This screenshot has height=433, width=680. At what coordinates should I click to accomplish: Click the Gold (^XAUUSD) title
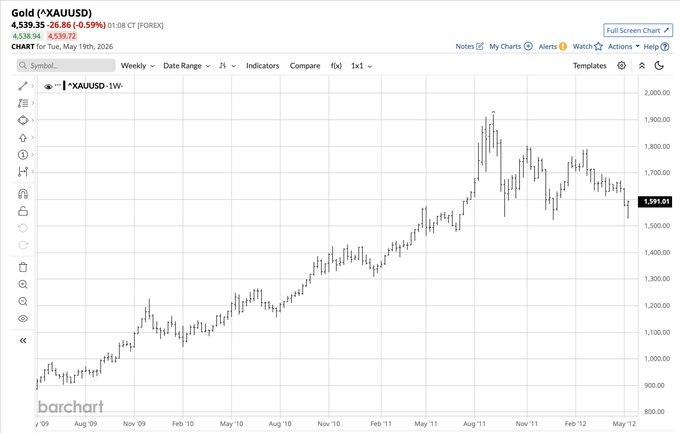52,13
